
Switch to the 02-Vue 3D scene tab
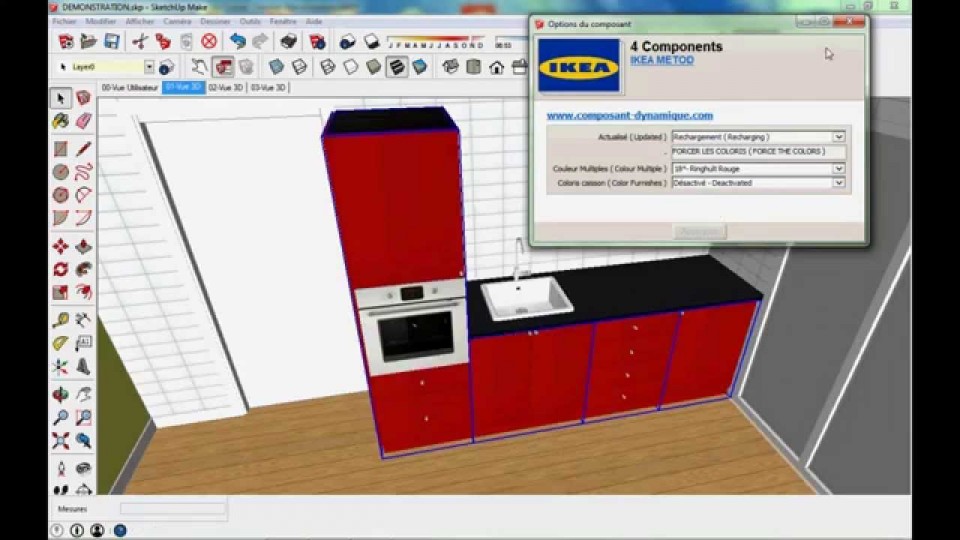tap(225, 88)
